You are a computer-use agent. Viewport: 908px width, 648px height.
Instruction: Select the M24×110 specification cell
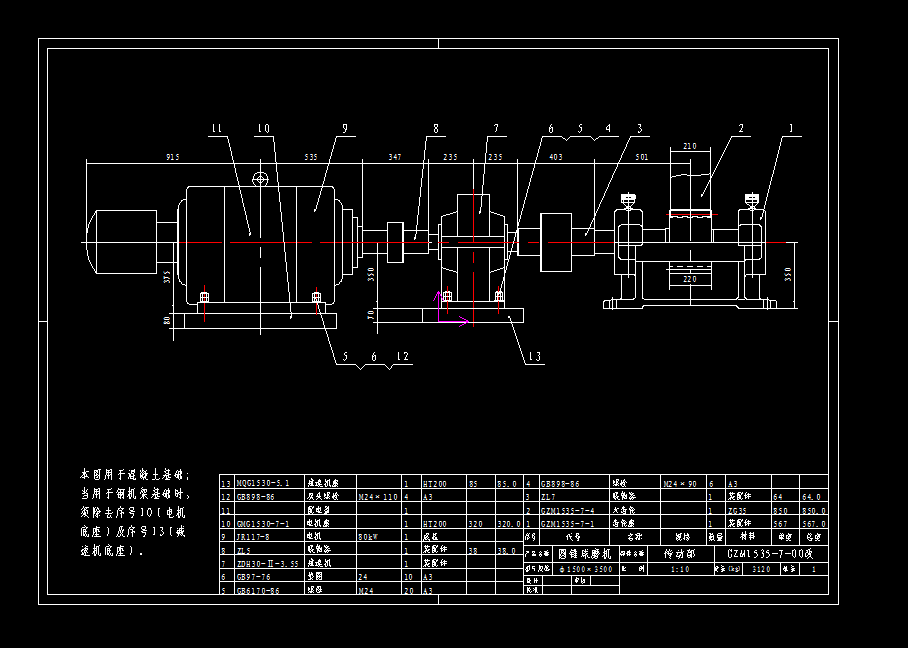[378, 497]
